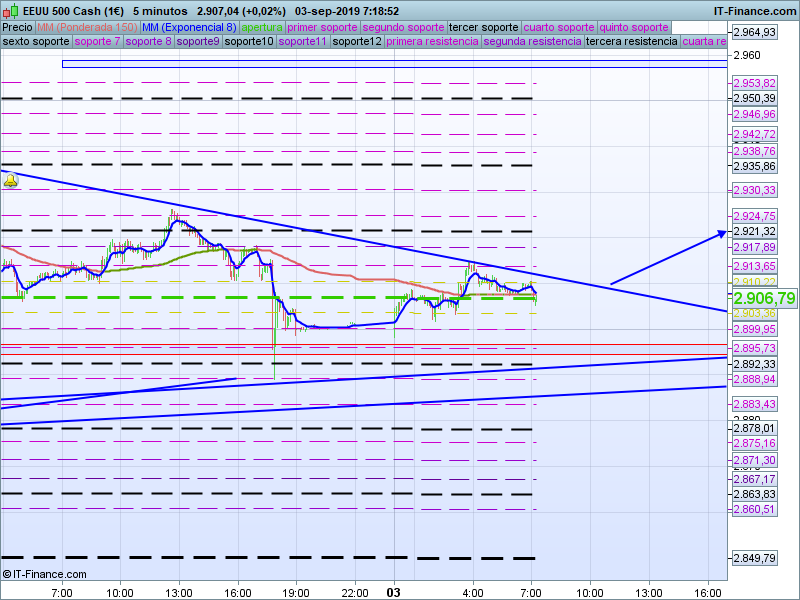Select the soporte12 indicator label
This screenshot has height=600, width=800.
pos(357,42)
